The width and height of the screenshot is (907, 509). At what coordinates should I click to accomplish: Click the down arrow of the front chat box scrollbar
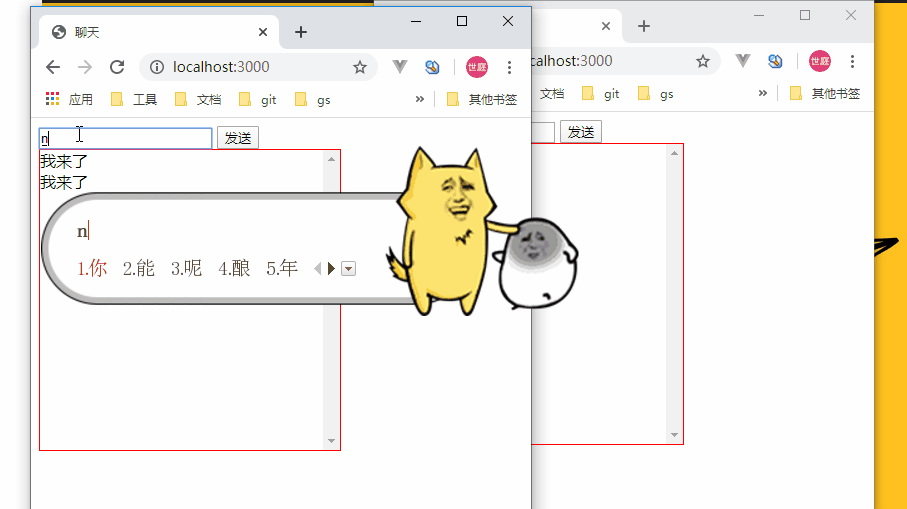(x=331, y=441)
